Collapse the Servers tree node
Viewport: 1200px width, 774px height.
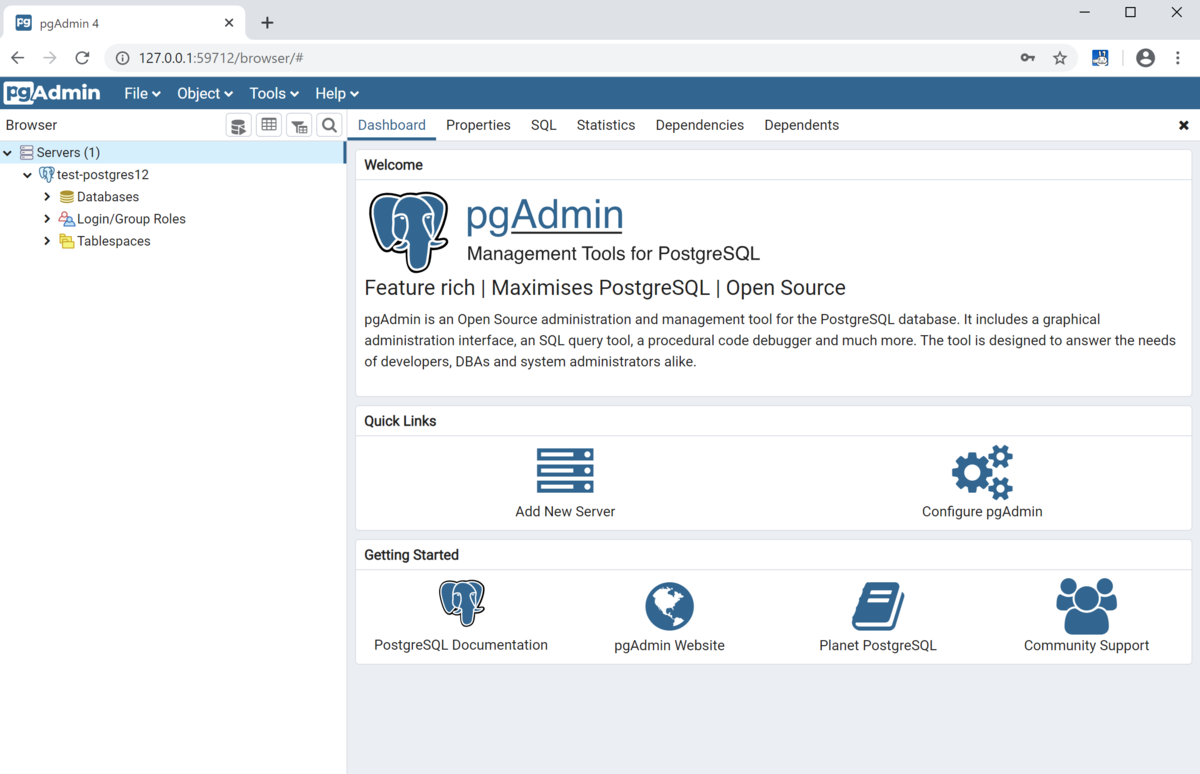pos(8,152)
